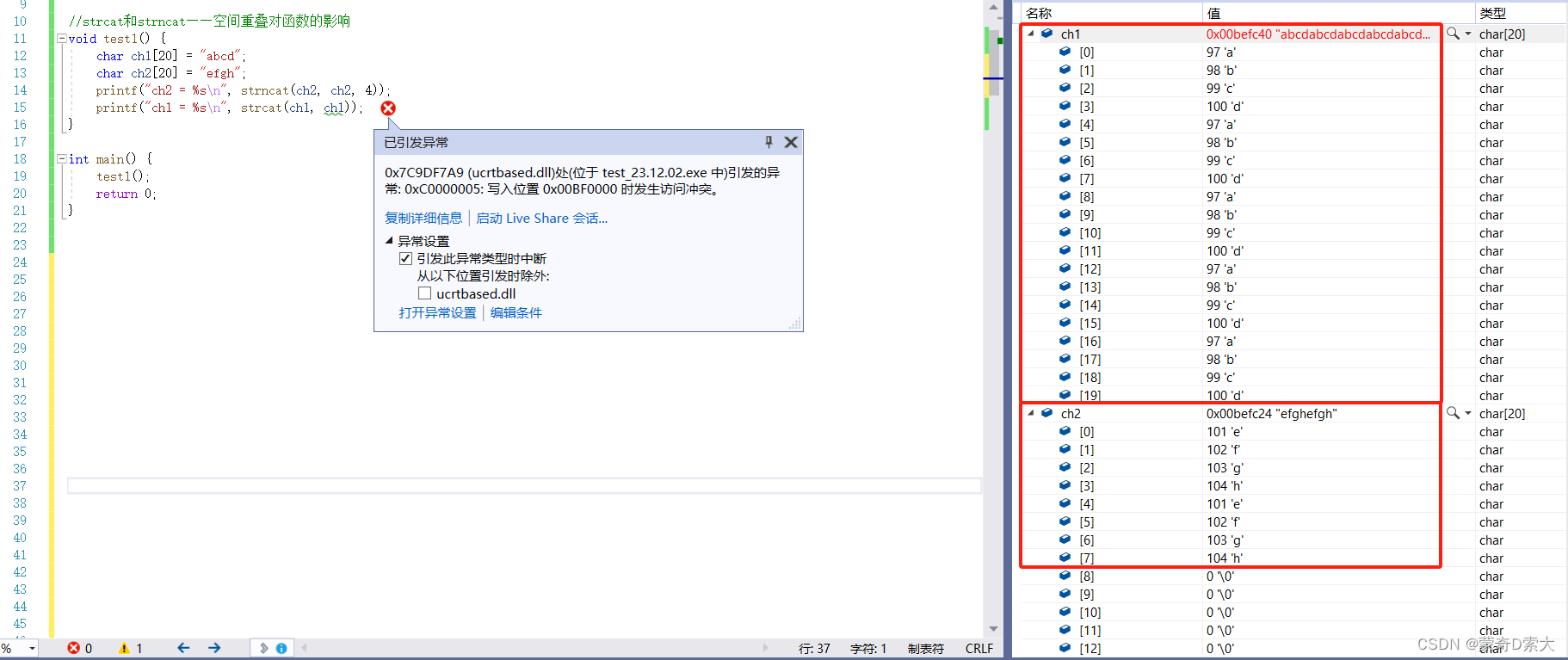Click the code line char ch2[20] = "efgh"
This screenshot has height=660, width=1568.
(x=171, y=73)
